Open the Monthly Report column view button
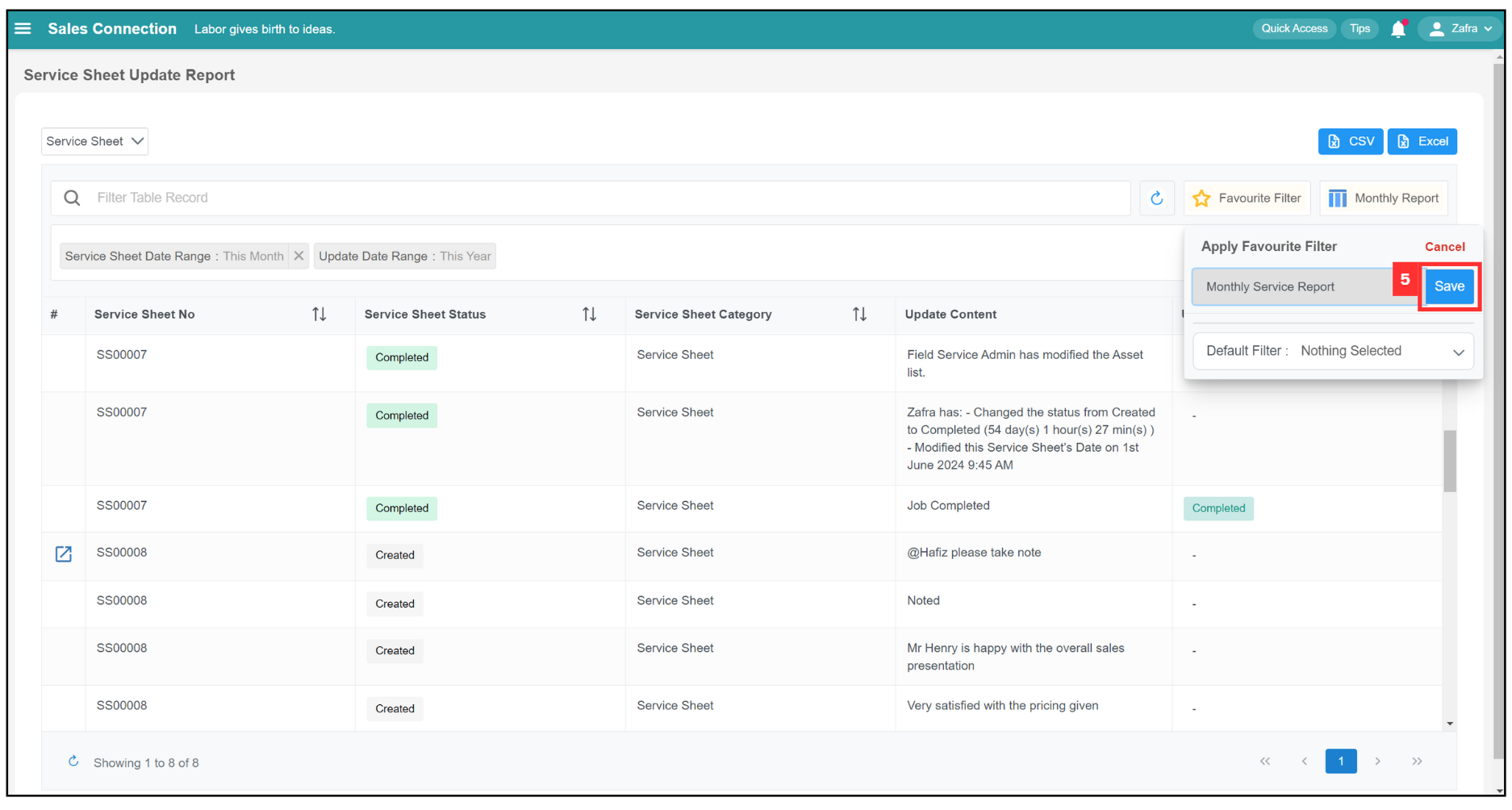The width and height of the screenshot is (1512, 810). 1383,198
